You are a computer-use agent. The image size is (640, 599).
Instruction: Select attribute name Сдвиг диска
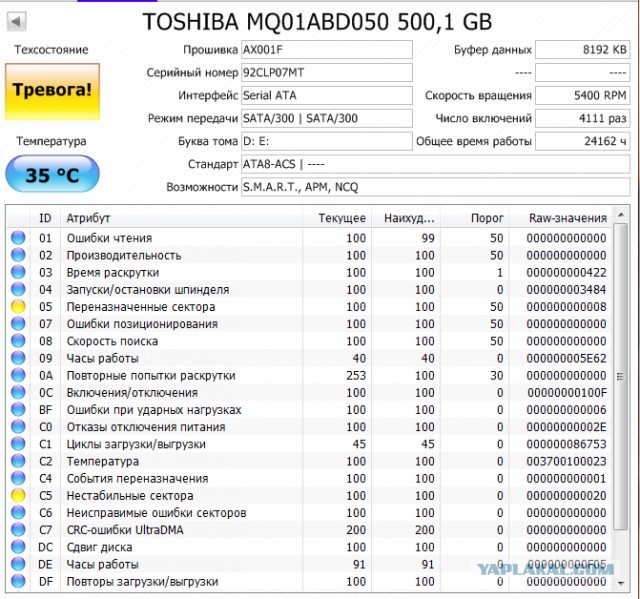pos(99,547)
